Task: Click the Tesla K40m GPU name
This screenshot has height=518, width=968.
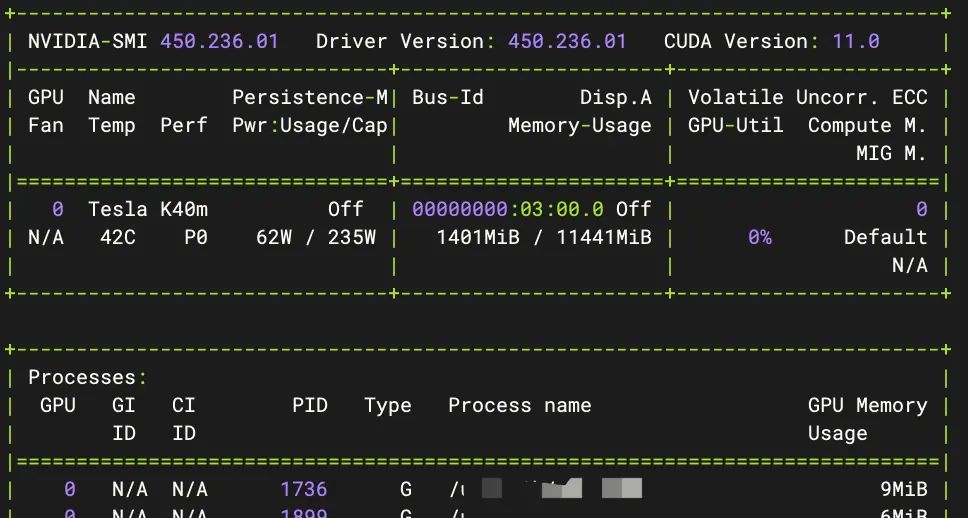Action: click(148, 209)
